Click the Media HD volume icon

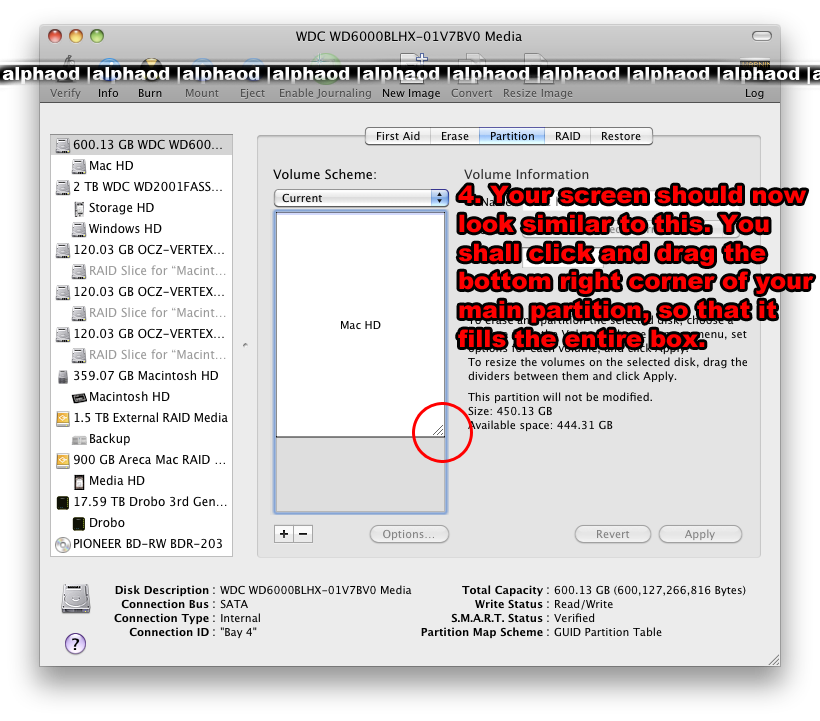pyautogui.click(x=79, y=481)
